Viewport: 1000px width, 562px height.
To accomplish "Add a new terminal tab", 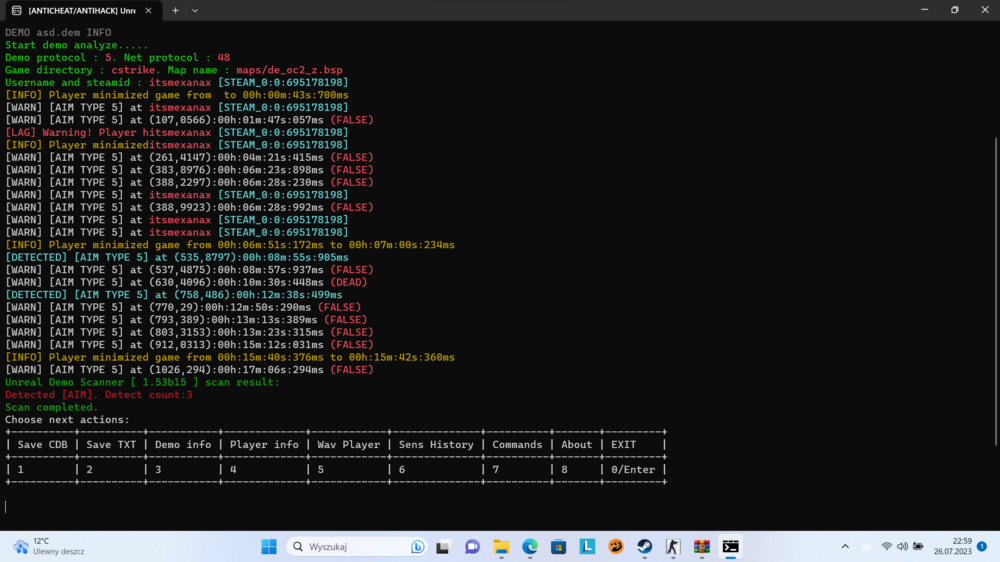I will click(175, 11).
